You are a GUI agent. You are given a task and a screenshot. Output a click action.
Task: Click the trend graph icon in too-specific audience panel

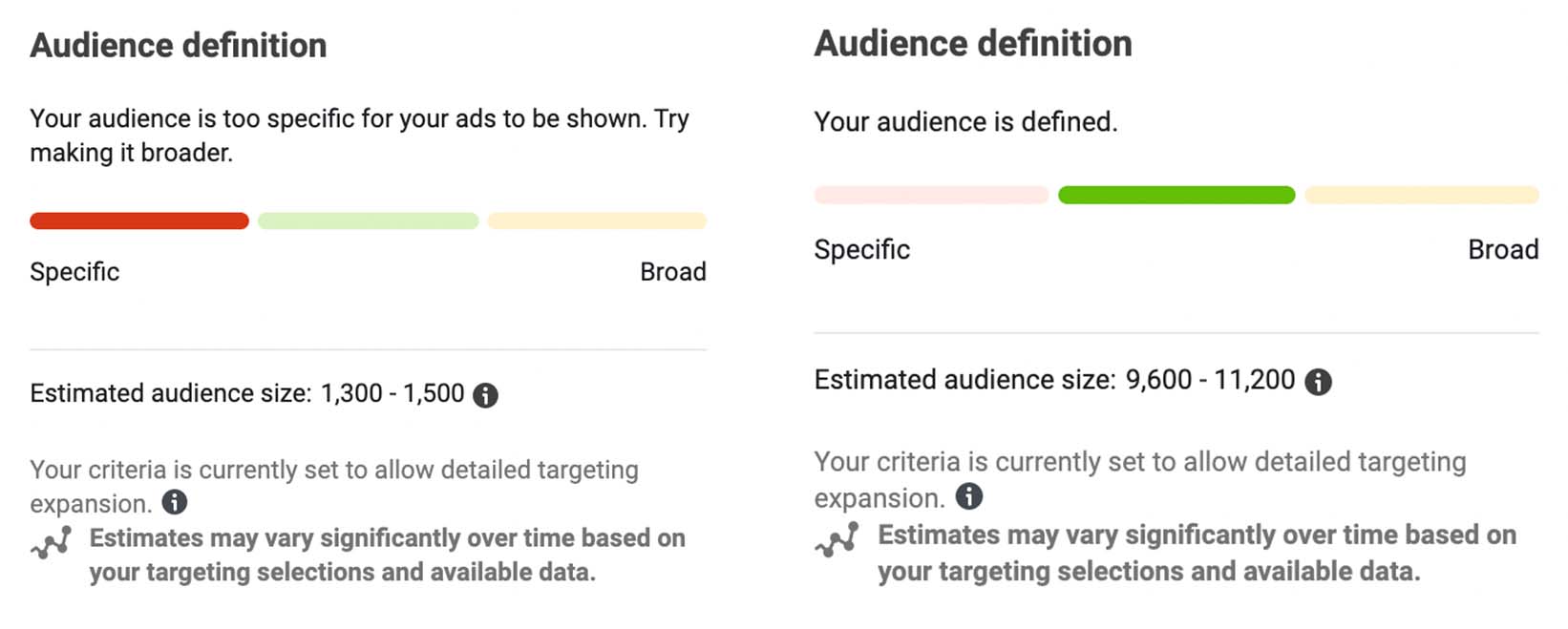(x=52, y=542)
